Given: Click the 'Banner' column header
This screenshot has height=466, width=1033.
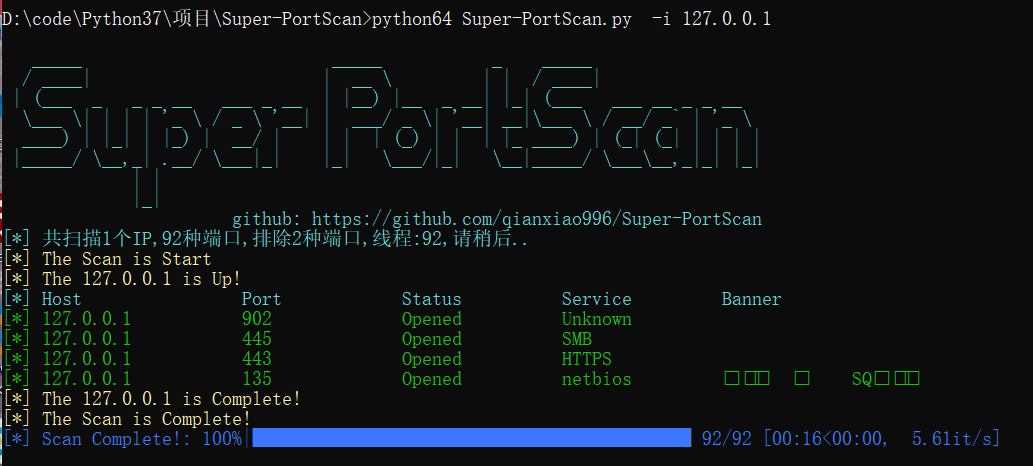Looking at the screenshot, I should pos(751,299).
